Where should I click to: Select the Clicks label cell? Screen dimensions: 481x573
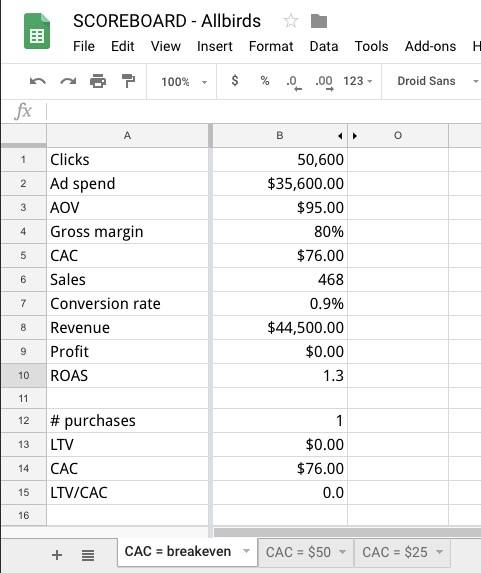(128, 160)
